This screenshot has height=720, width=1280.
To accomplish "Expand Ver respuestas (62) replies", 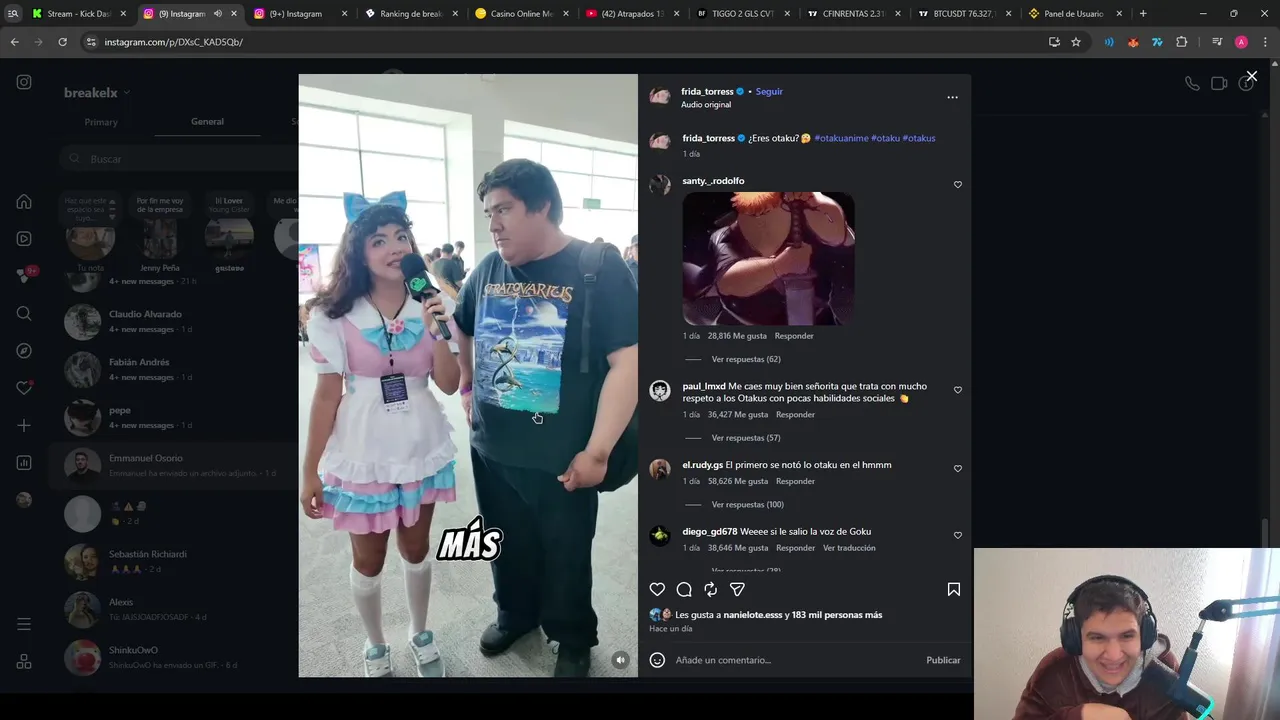I will (746, 359).
